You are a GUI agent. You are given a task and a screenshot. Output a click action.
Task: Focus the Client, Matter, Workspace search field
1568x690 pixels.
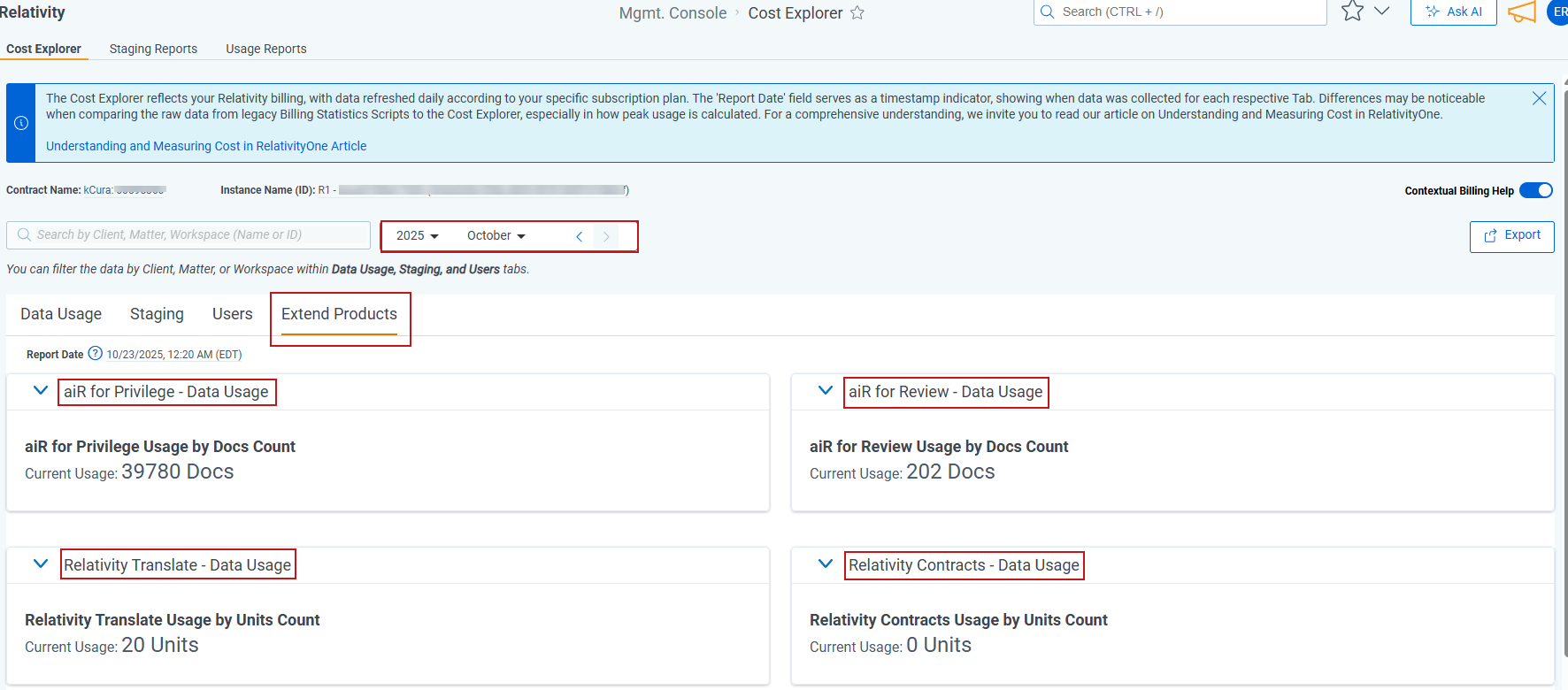point(188,234)
